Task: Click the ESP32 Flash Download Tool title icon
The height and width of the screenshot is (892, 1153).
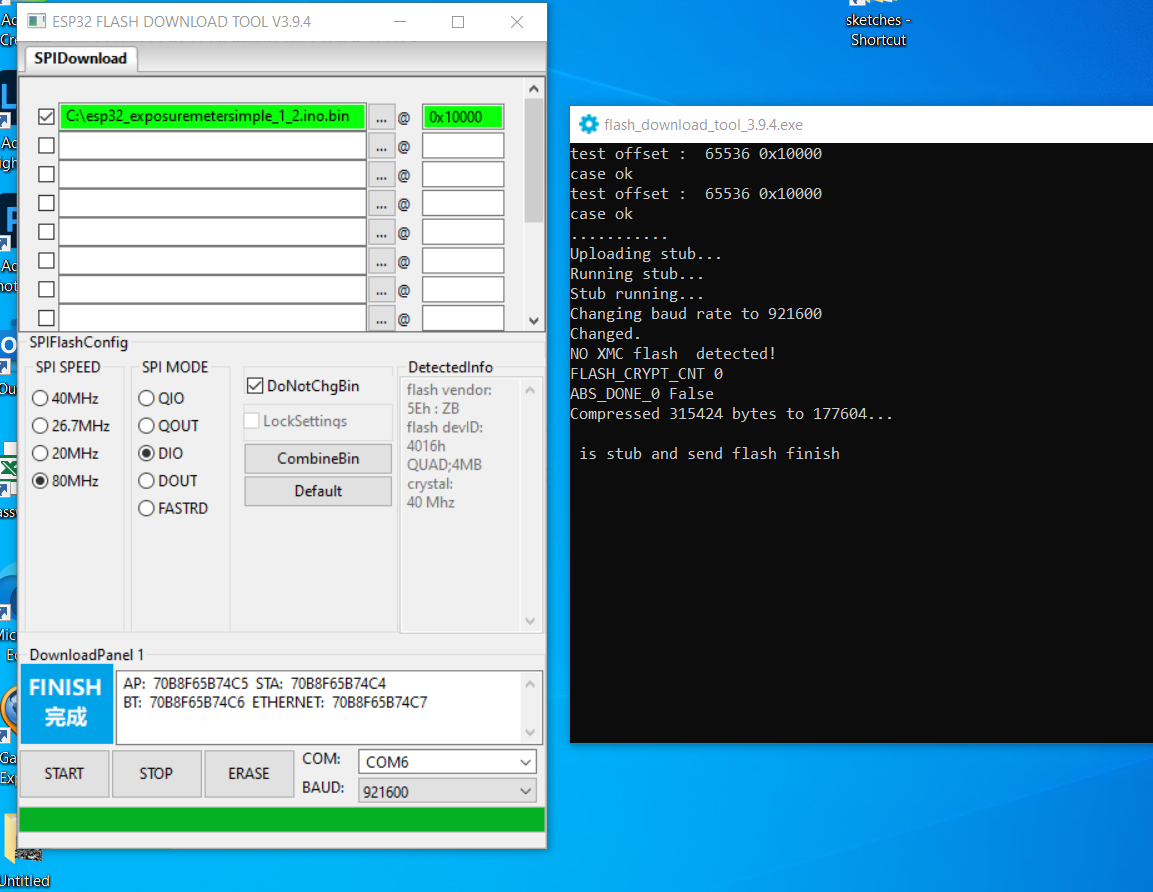Action: pyautogui.click(x=36, y=22)
